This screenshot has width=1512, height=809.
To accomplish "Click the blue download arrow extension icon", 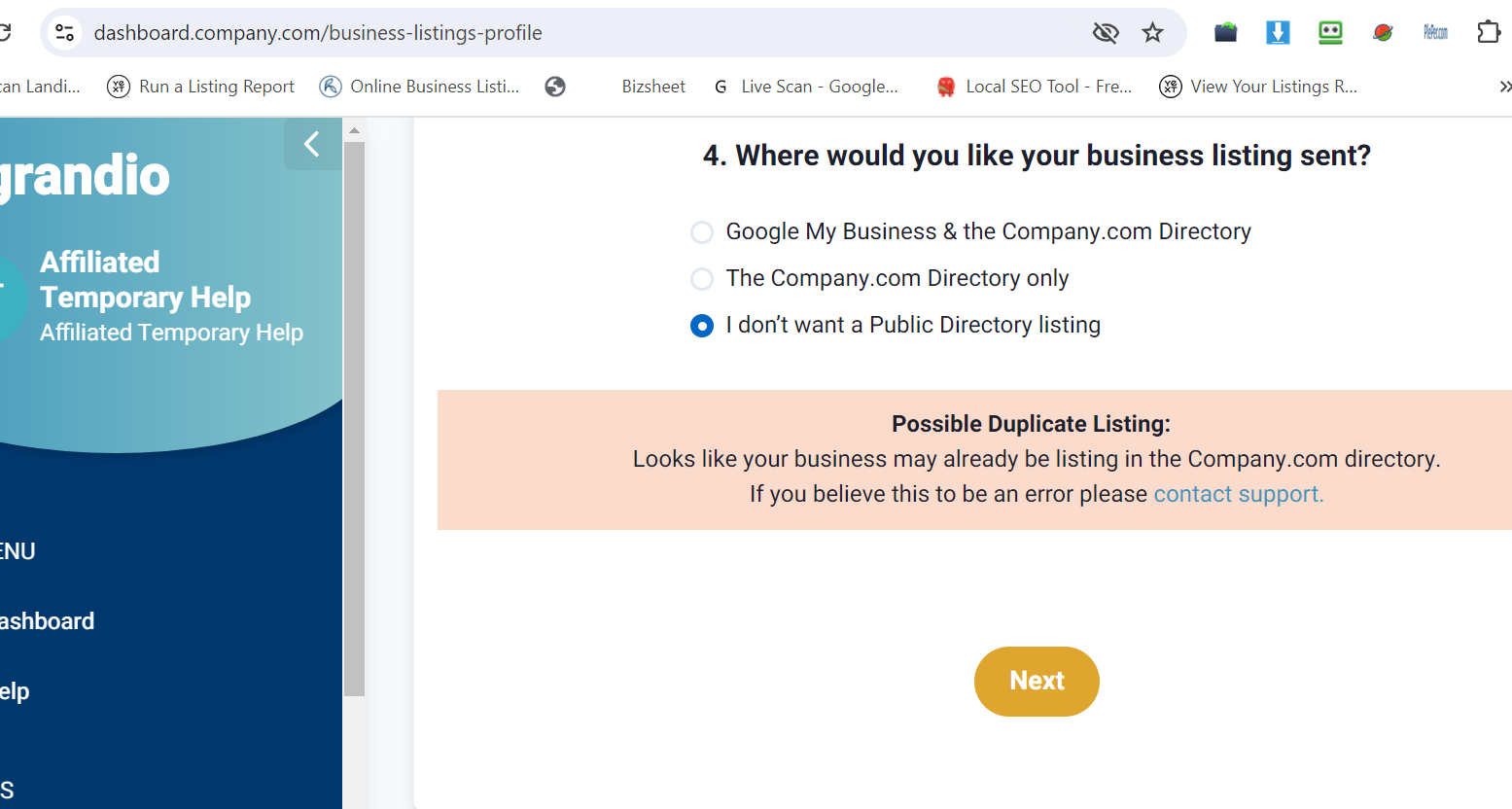I will pos(1278,33).
